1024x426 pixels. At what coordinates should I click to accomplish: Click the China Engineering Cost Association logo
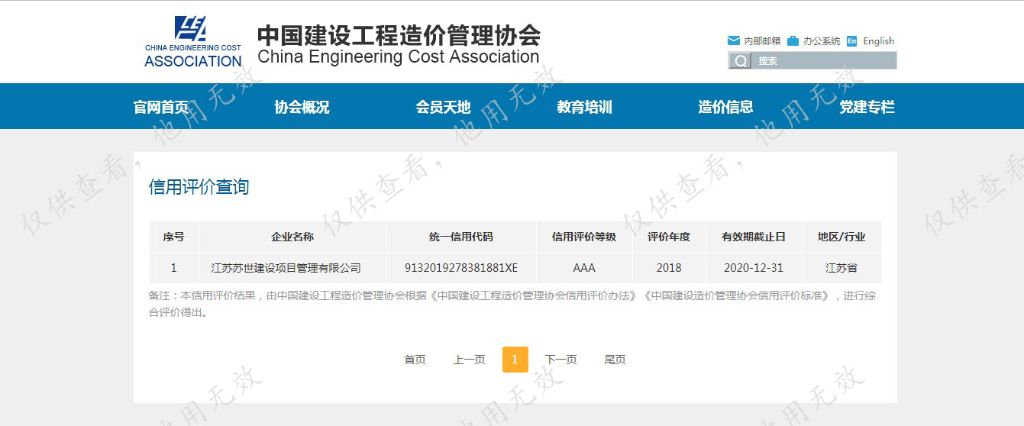click(x=193, y=42)
